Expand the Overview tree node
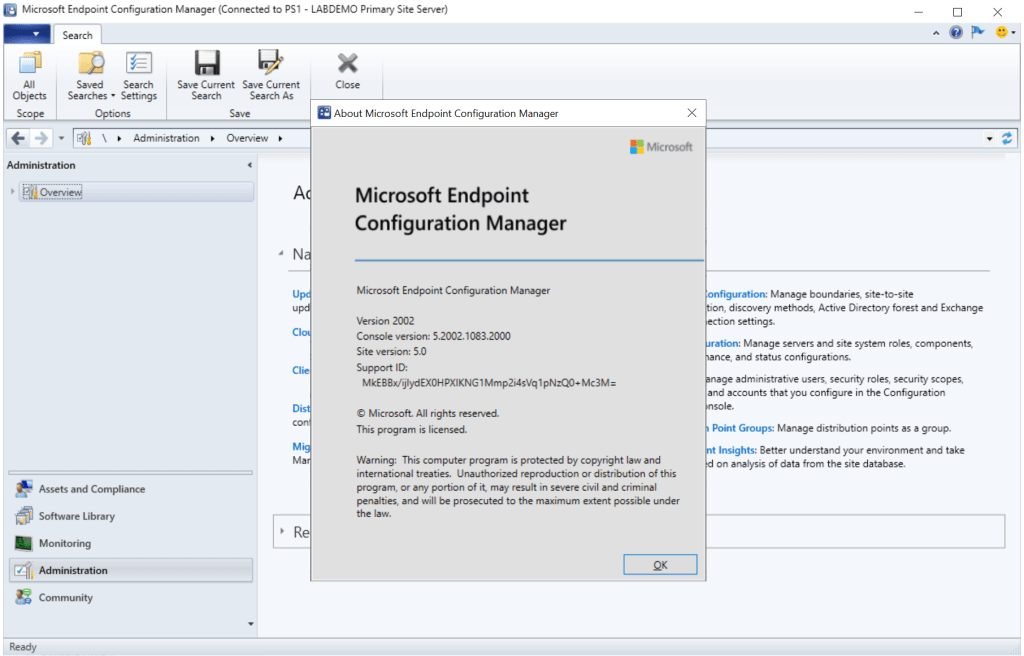The width and height of the screenshot is (1024, 656). [x=13, y=192]
